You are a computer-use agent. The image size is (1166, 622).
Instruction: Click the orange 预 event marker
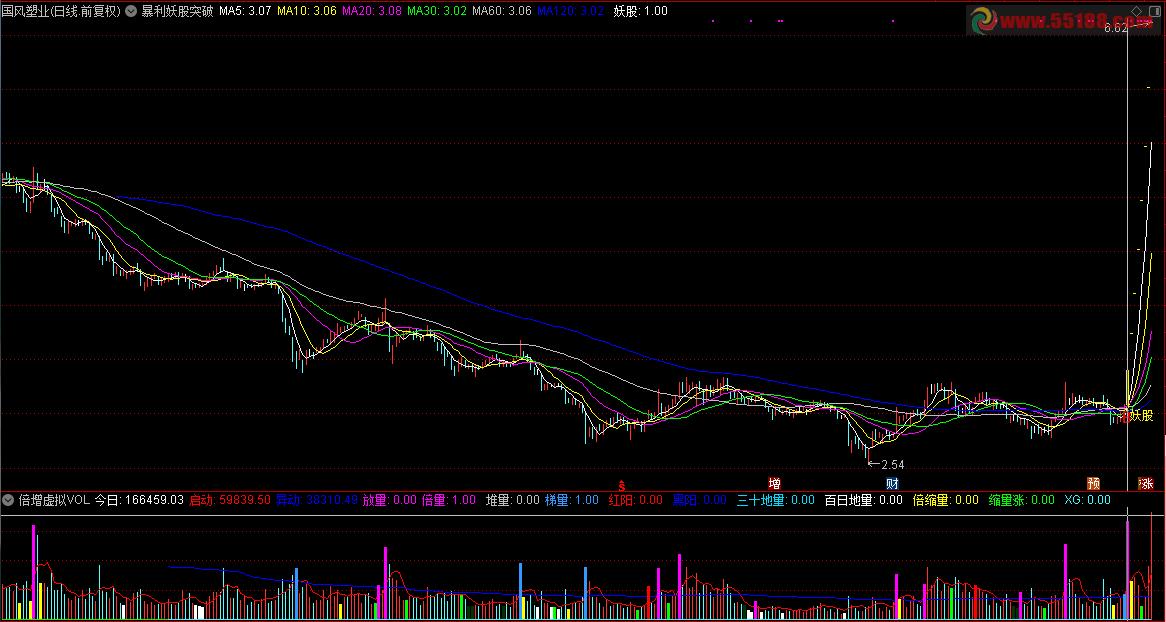[x=1094, y=483]
